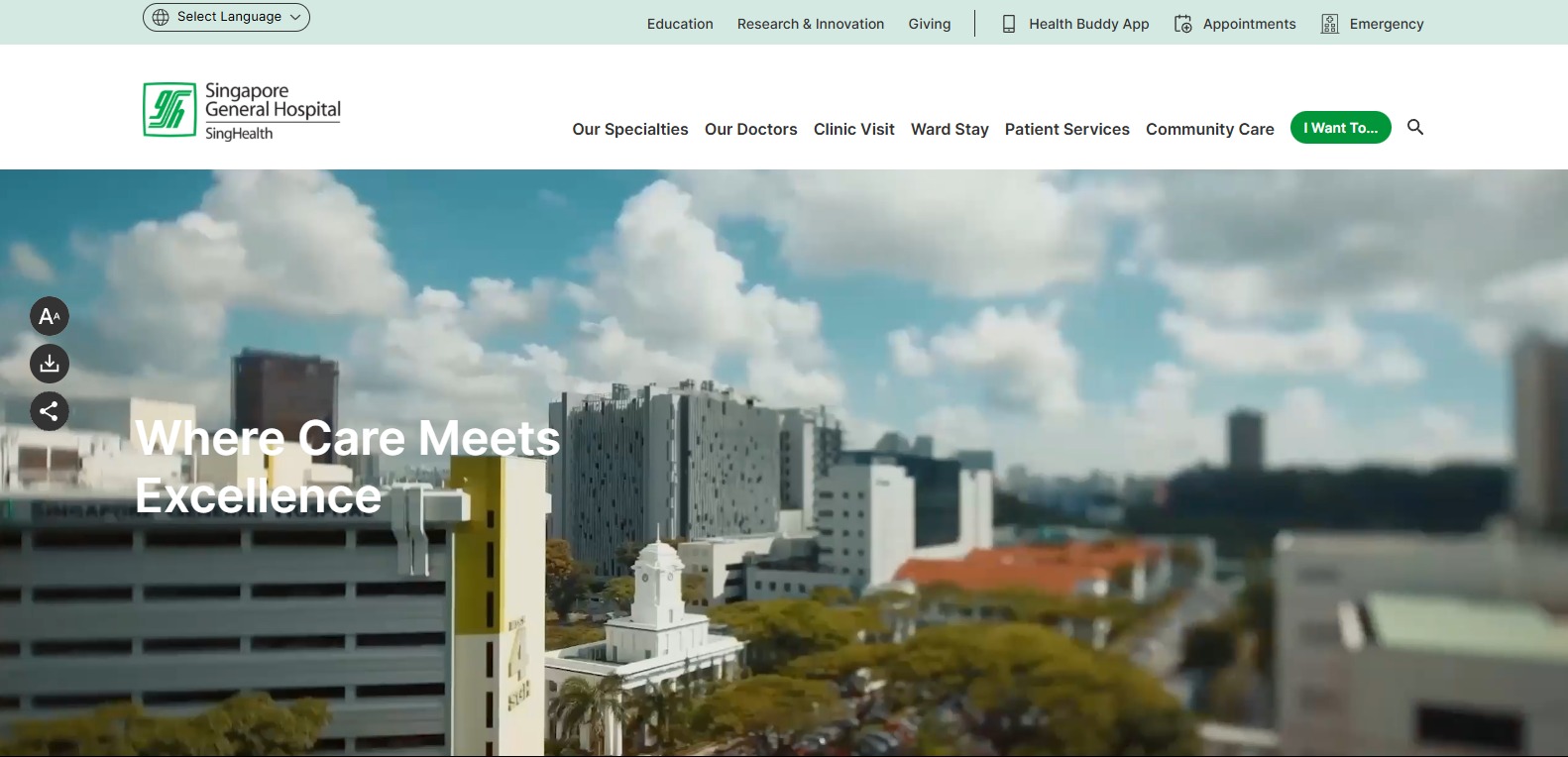Click the Appointments calendar icon
The height and width of the screenshot is (757, 1568).
pos(1183,24)
